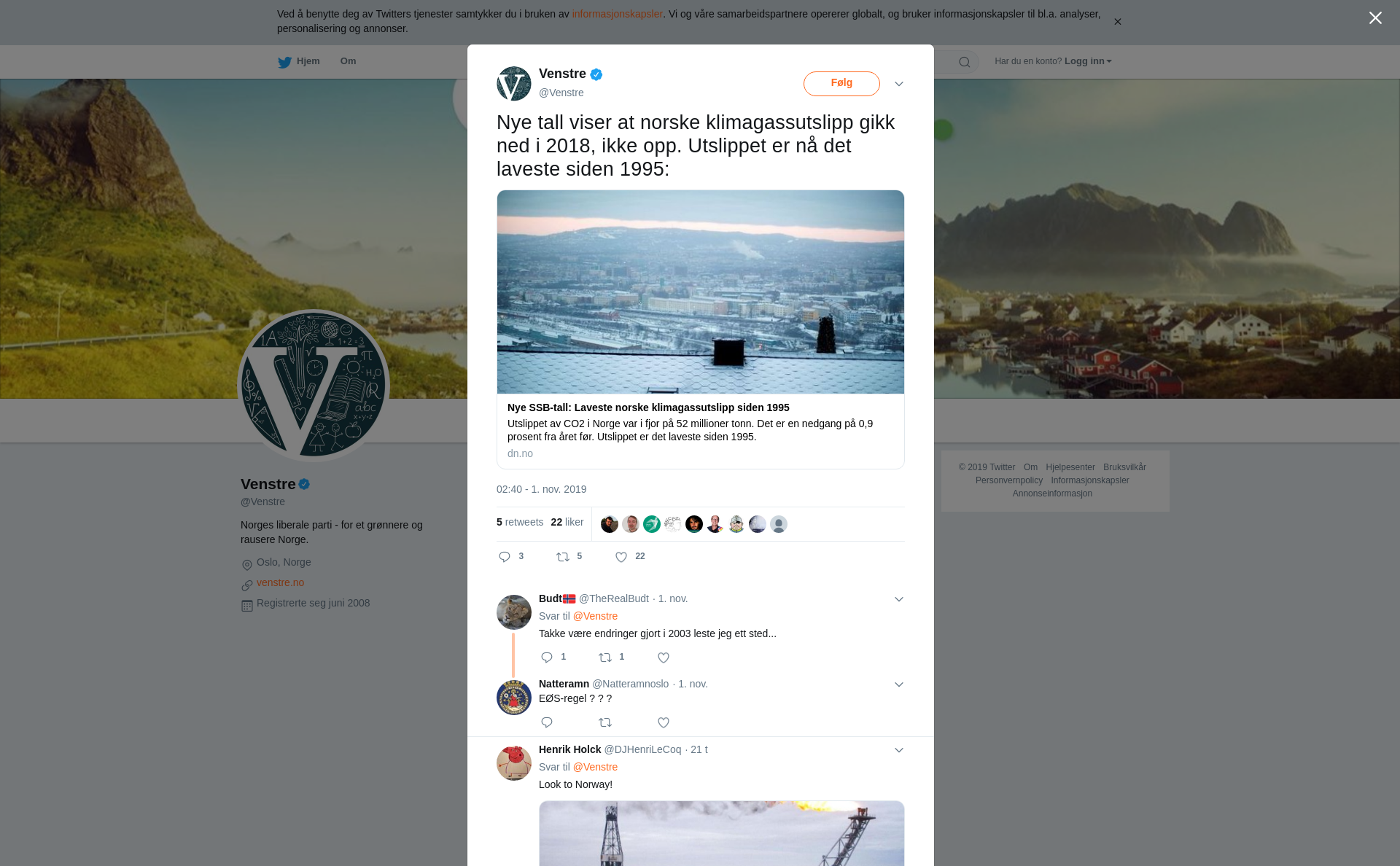This screenshot has height=866, width=1400.
Task: Like the main Venstre tweet with the heart icon
Action: 621,557
